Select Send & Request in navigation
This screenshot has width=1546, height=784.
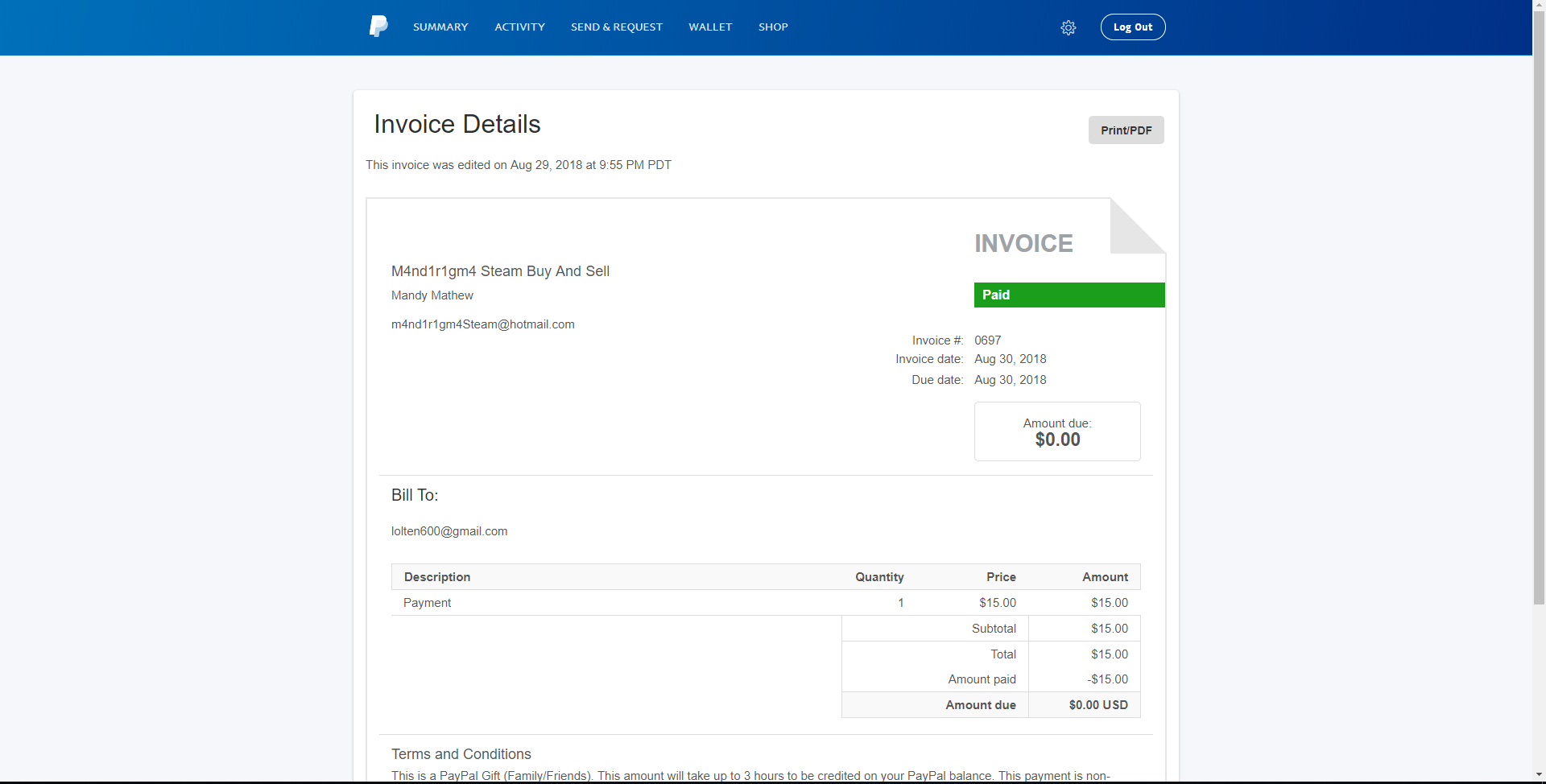617,27
